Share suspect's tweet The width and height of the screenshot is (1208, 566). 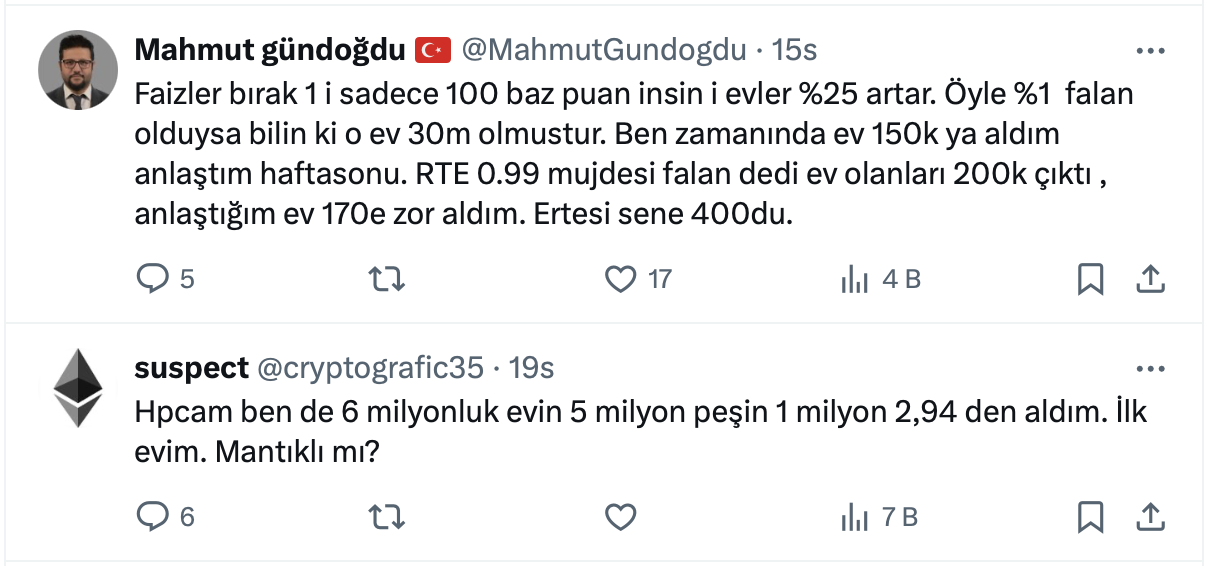pos(1150,516)
